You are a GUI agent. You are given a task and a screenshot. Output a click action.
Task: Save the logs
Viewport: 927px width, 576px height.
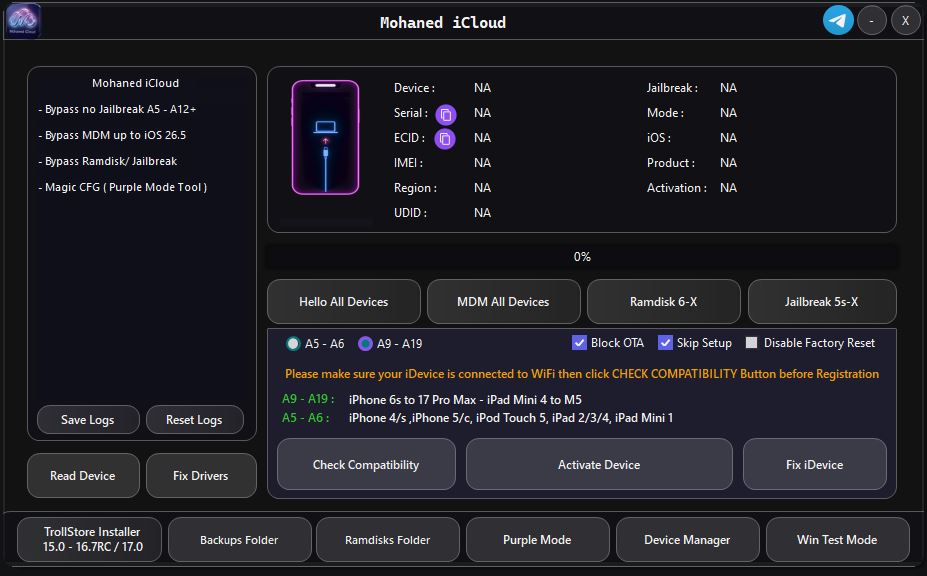(88, 420)
